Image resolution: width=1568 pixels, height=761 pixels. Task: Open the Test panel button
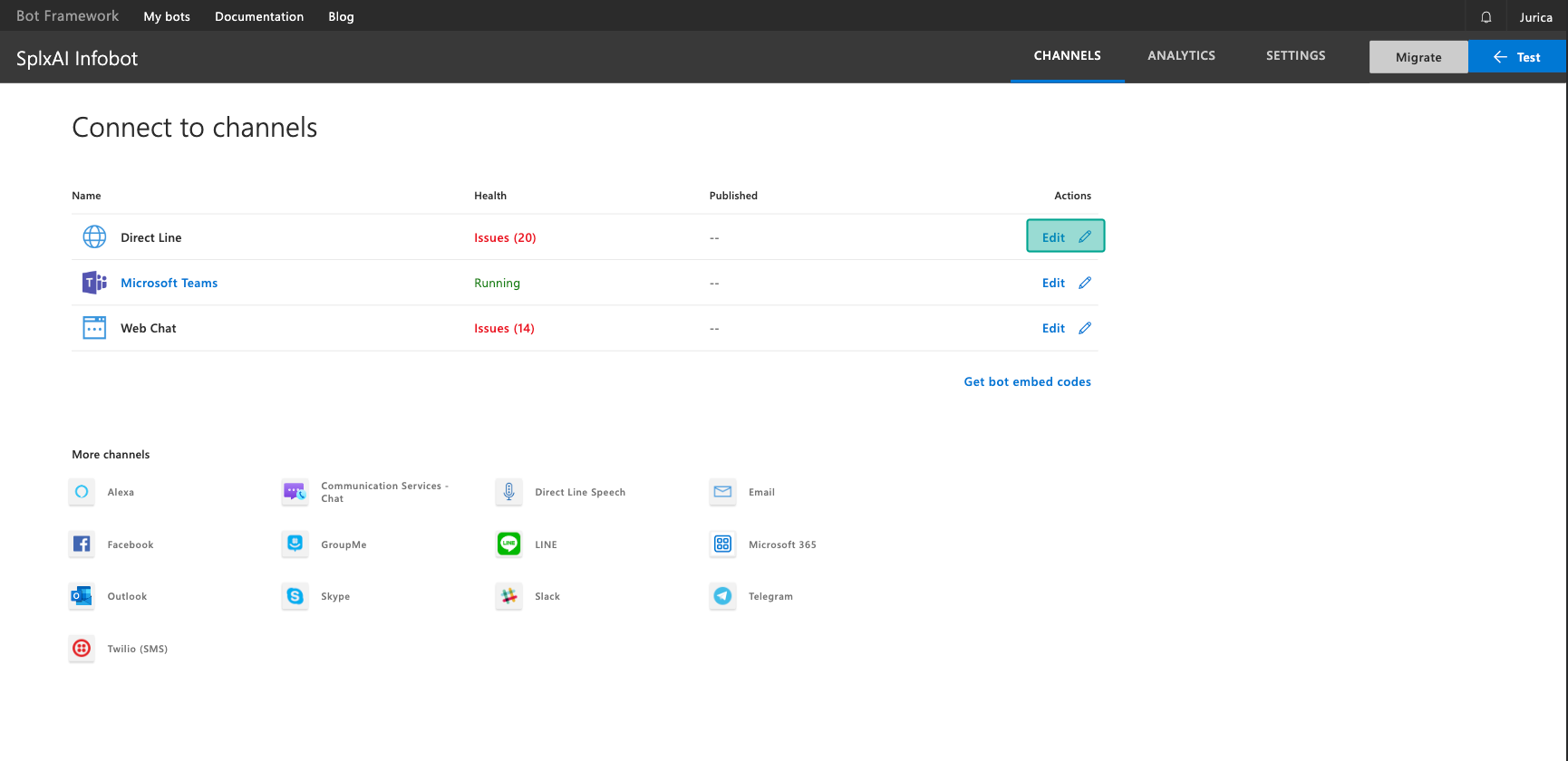[x=1516, y=57]
